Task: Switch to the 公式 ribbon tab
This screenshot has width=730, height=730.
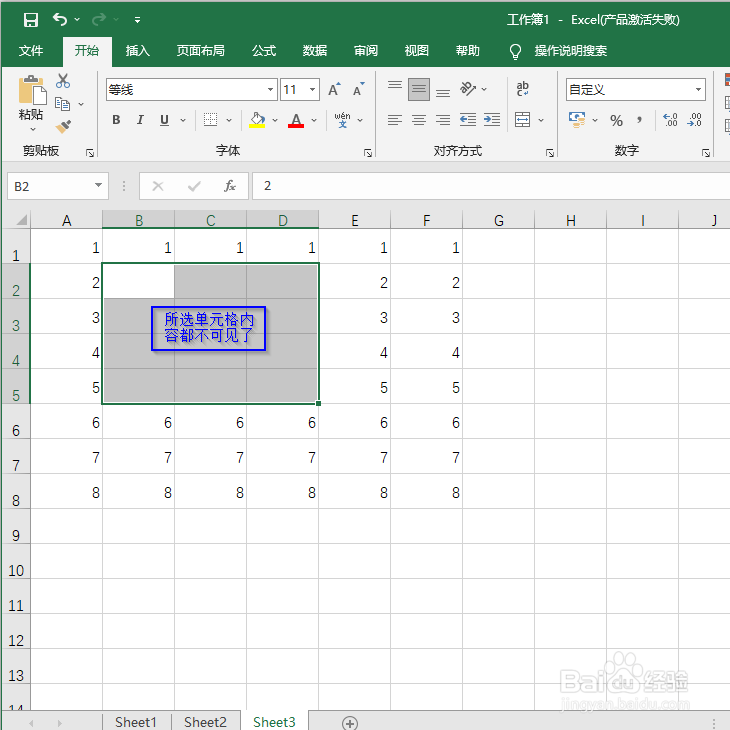Action: tap(264, 50)
